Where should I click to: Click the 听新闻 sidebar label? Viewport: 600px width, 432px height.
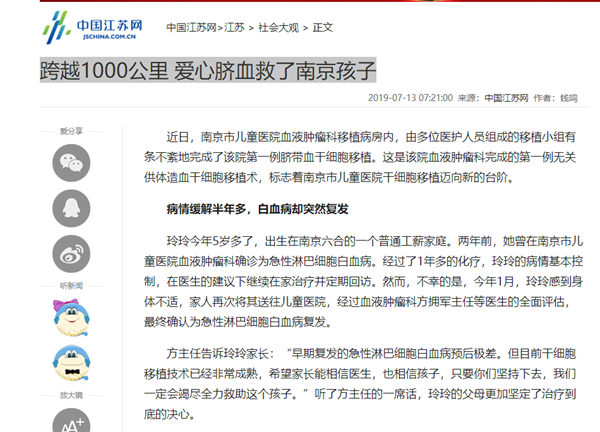pos(70,285)
